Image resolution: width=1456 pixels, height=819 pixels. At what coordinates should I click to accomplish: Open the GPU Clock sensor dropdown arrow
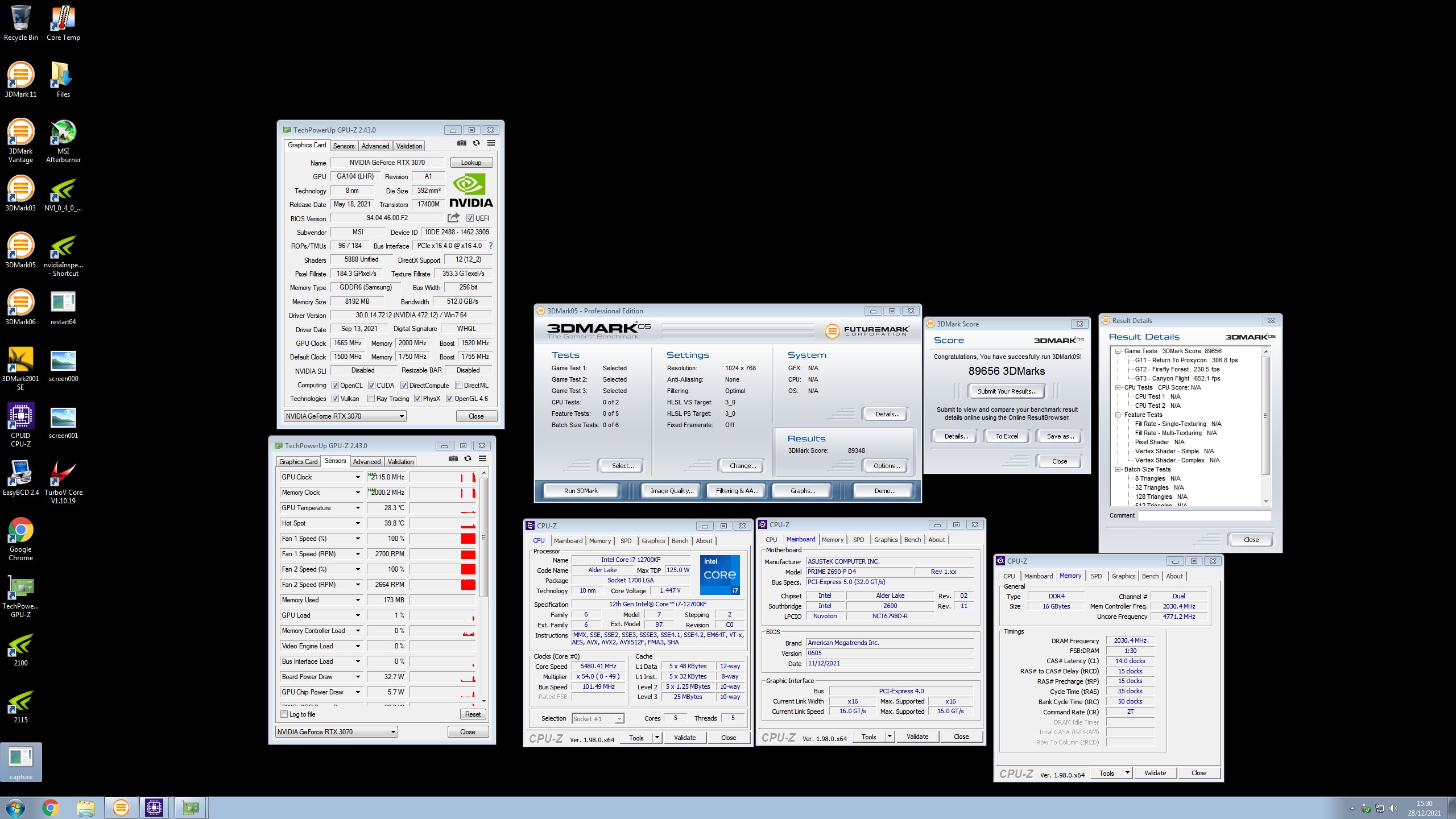tap(358, 477)
